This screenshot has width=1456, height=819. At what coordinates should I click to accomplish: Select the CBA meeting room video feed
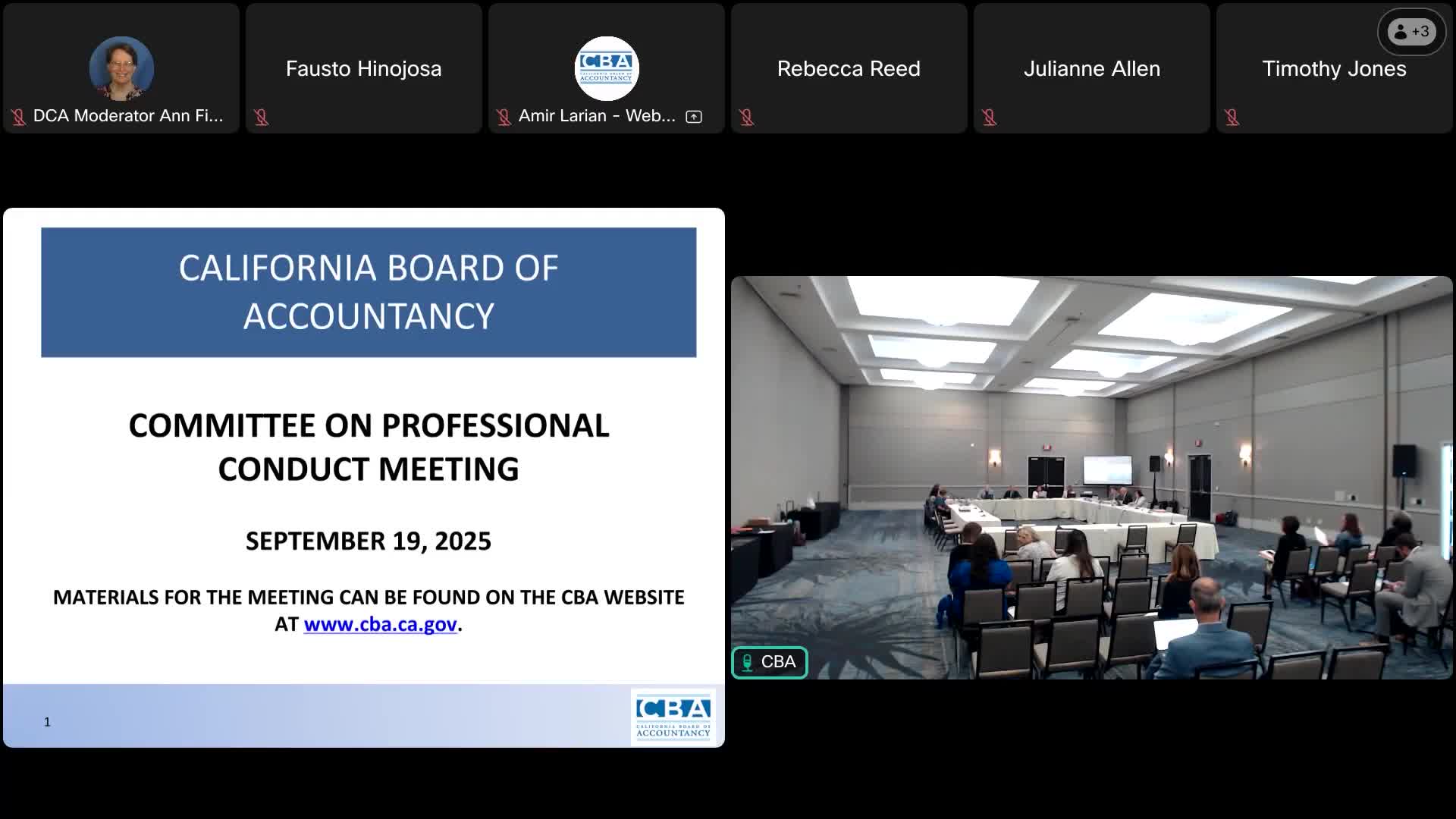coord(1092,478)
